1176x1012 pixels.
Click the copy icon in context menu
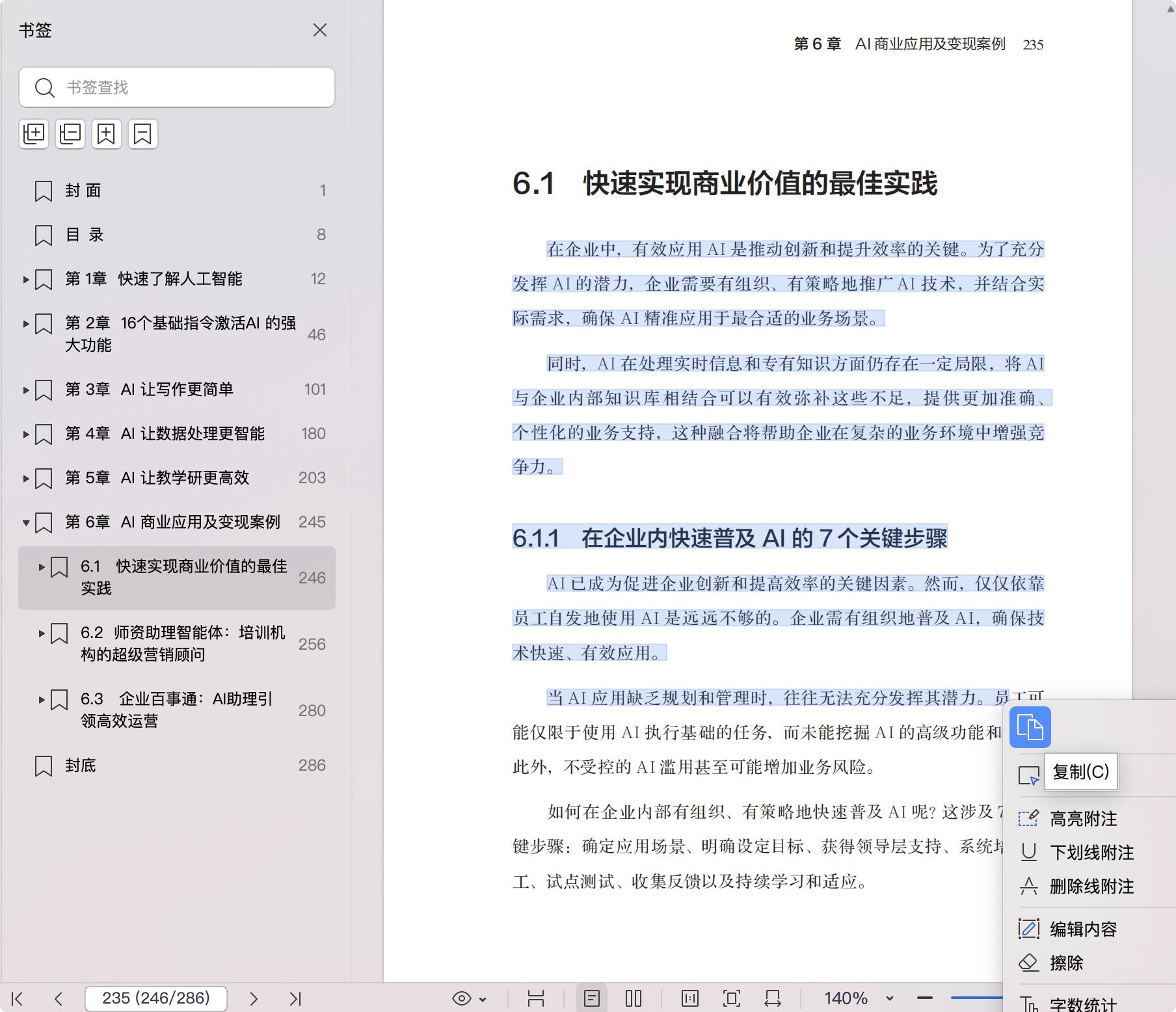point(1030,727)
